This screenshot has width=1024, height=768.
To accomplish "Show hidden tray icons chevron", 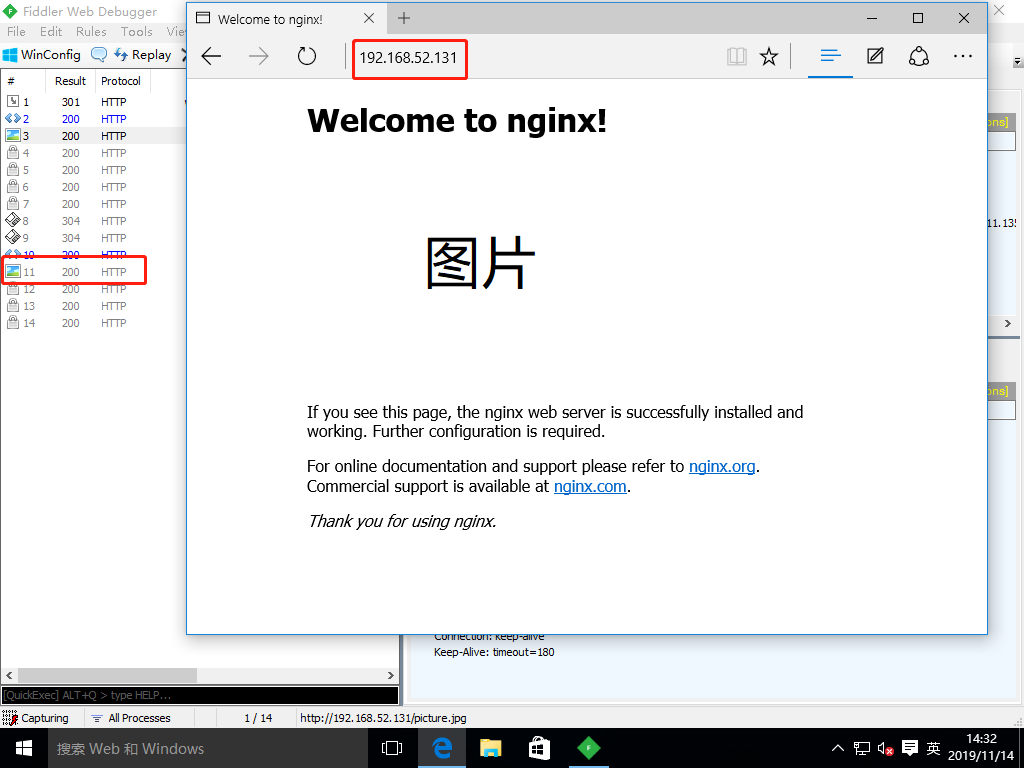I will [x=838, y=748].
